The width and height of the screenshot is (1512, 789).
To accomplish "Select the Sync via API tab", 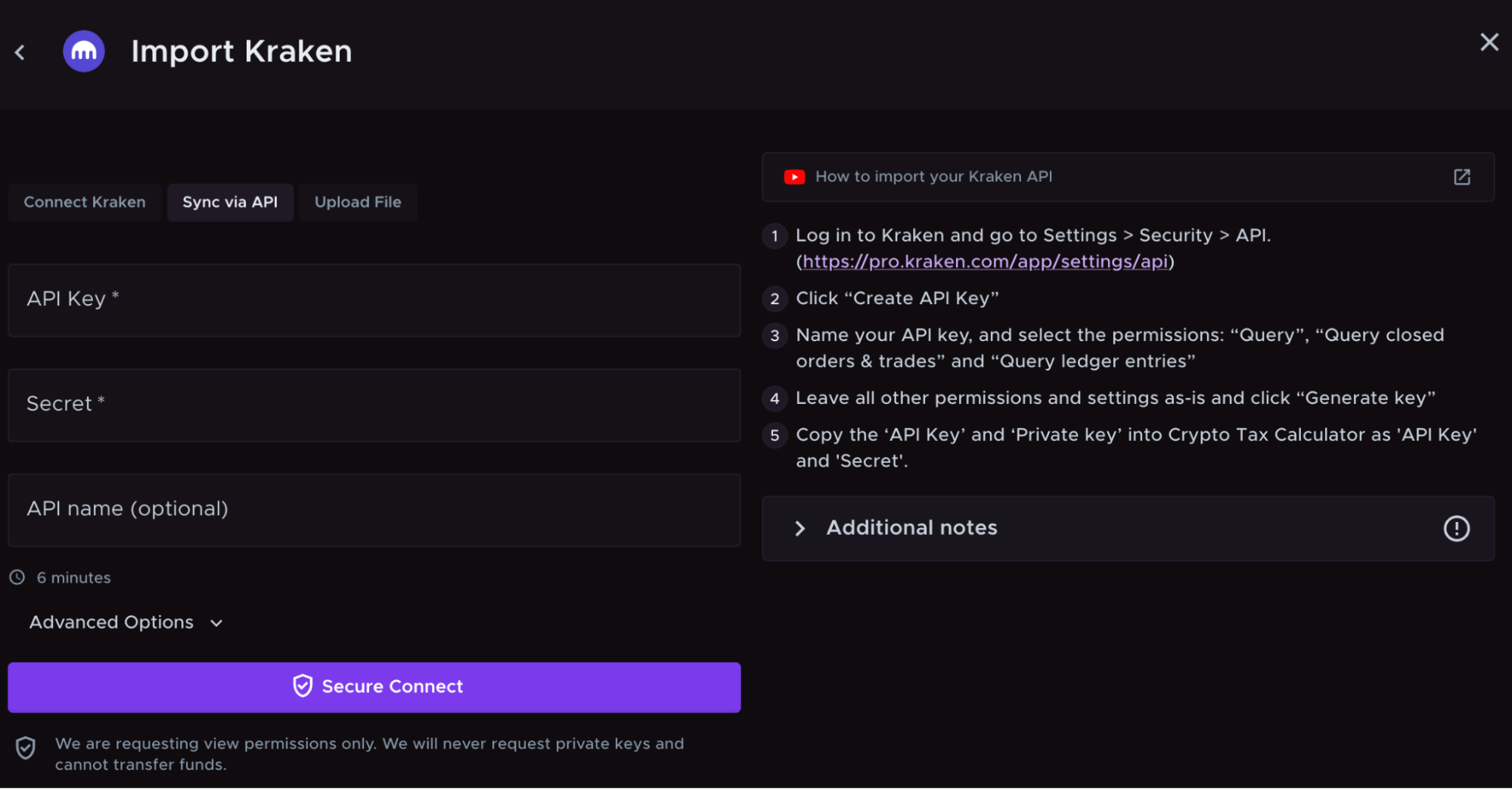I will click(x=230, y=202).
